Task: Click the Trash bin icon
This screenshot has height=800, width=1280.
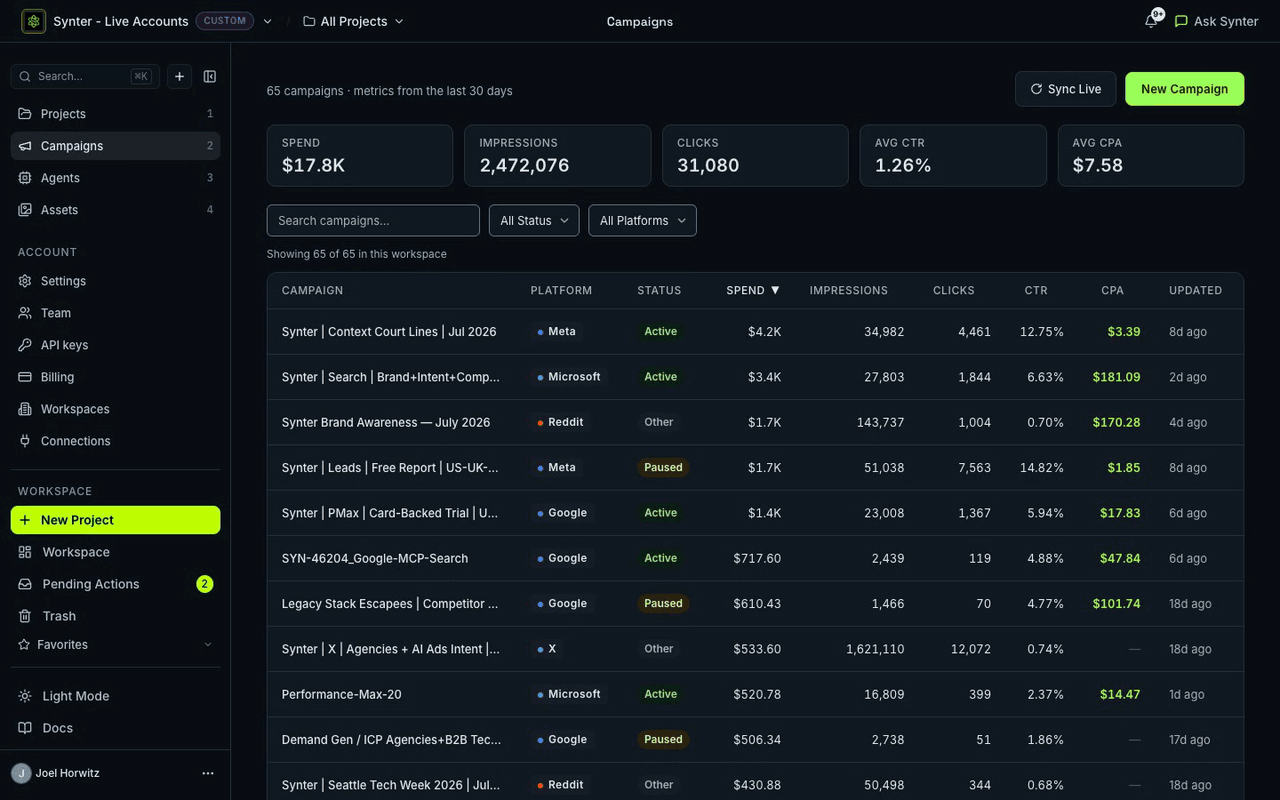Action: (25, 616)
